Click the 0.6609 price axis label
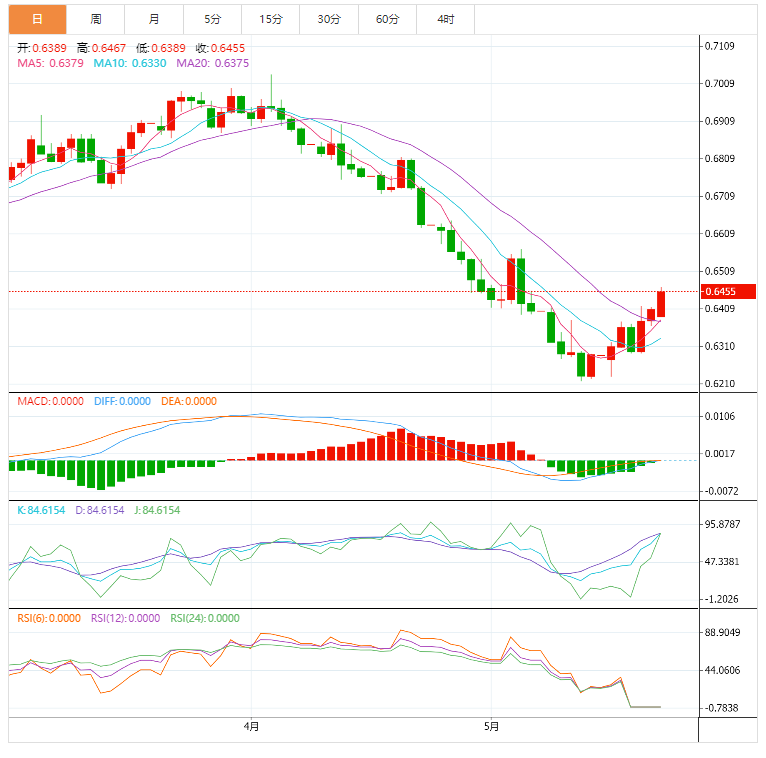The height and width of the screenshot is (758, 766). (719, 233)
